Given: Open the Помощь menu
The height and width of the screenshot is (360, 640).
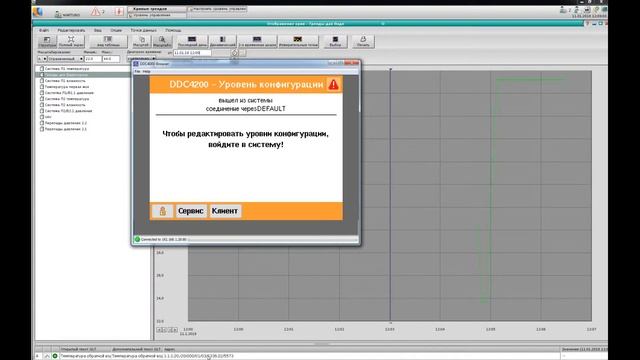Looking at the screenshot, I should click(x=173, y=30).
